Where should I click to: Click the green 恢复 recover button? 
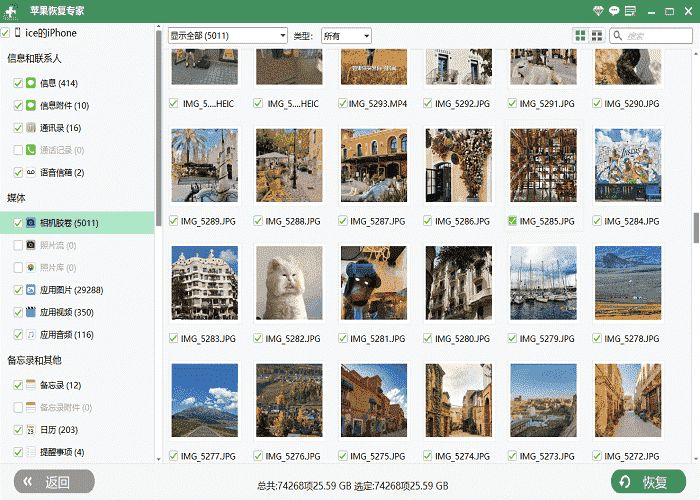point(648,482)
